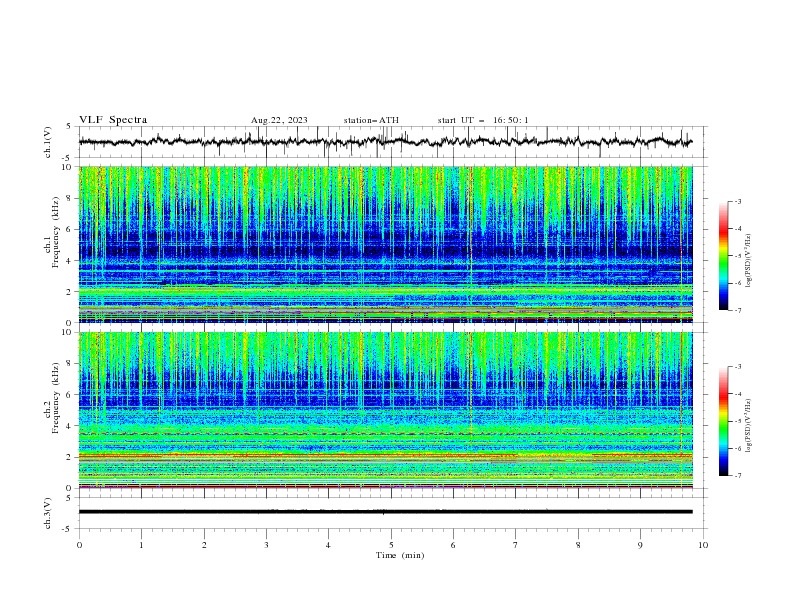
Task: Click the time axis tick label "6"
Action: 453,545
